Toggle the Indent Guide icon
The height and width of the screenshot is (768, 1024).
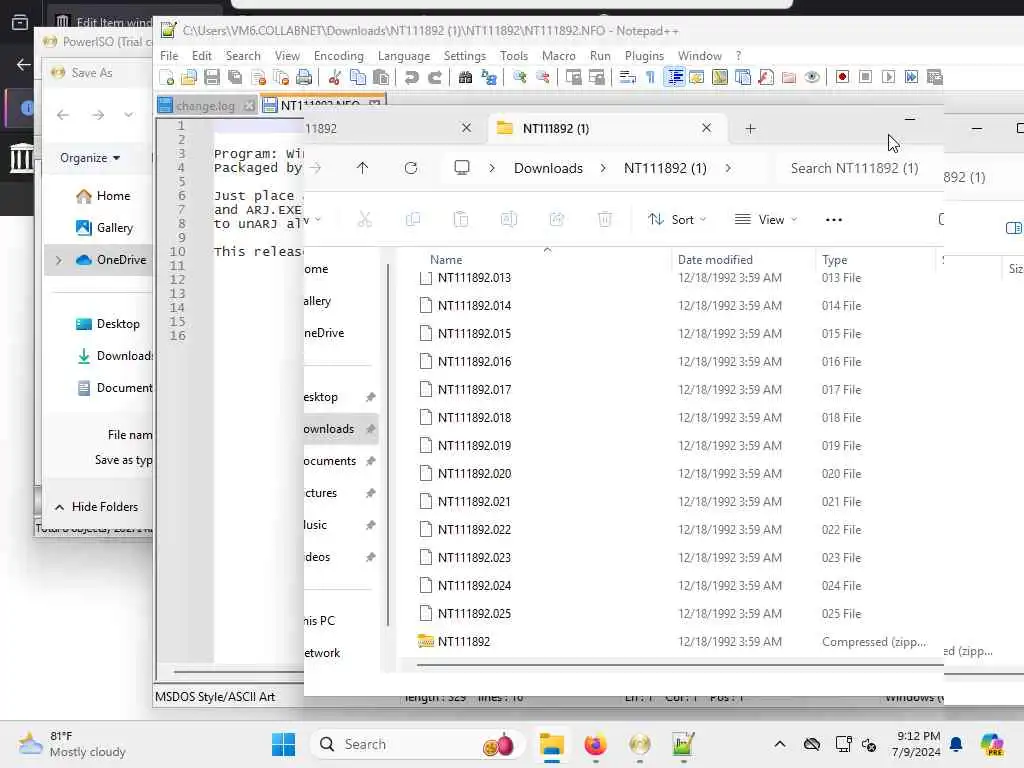674,78
